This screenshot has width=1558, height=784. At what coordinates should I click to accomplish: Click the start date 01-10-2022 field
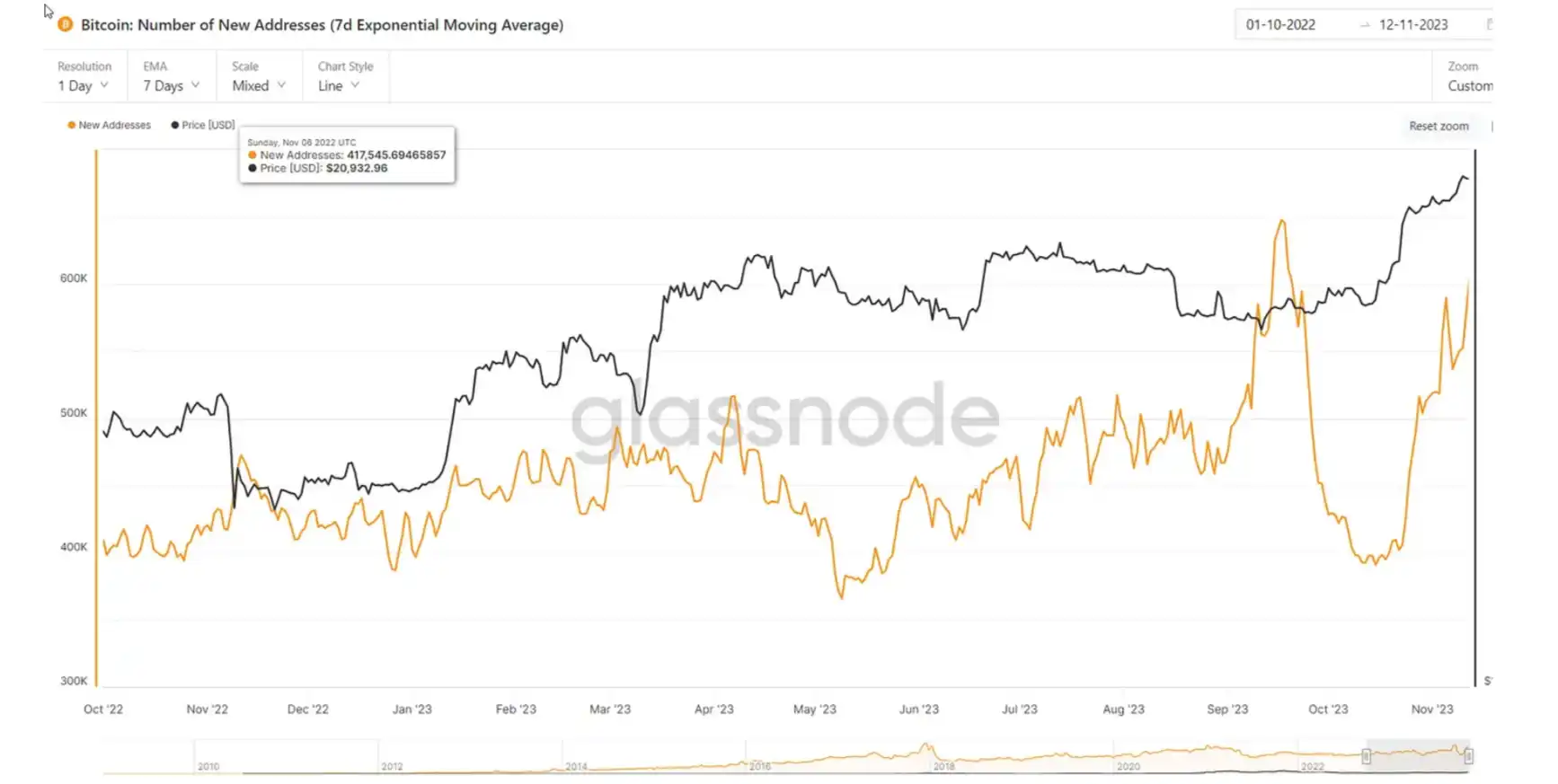coord(1280,25)
